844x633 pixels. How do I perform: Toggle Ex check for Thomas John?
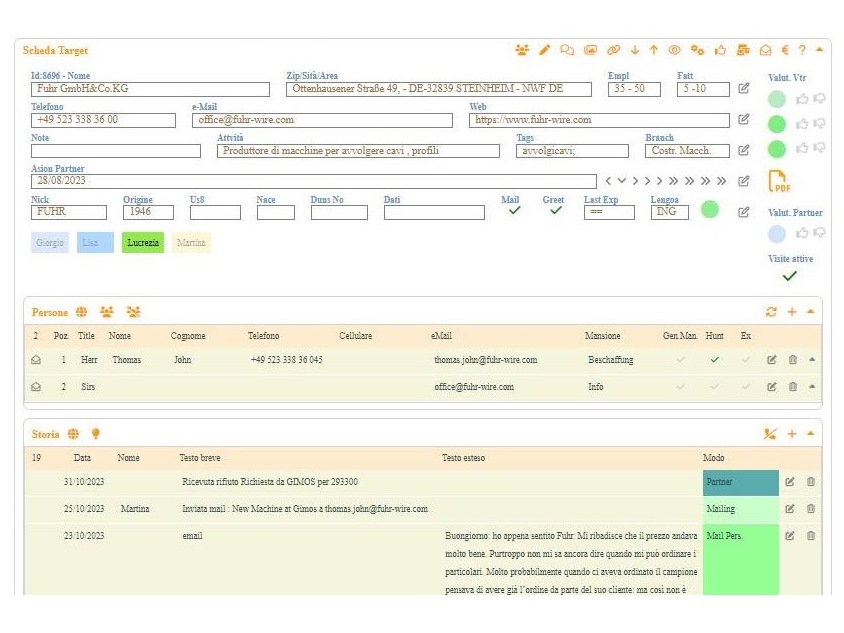(x=745, y=360)
